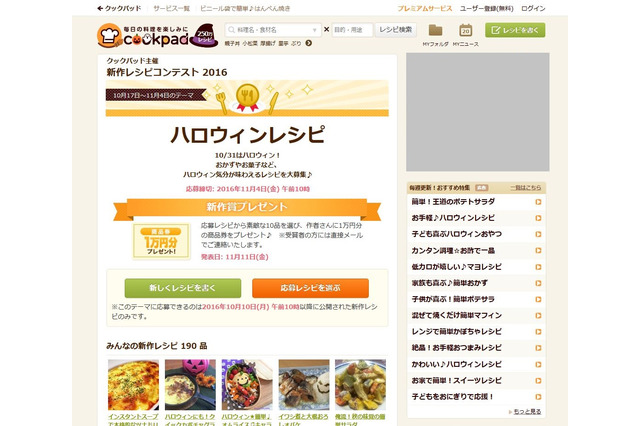Click the 親子丼 suggested keyword

pos(232,43)
